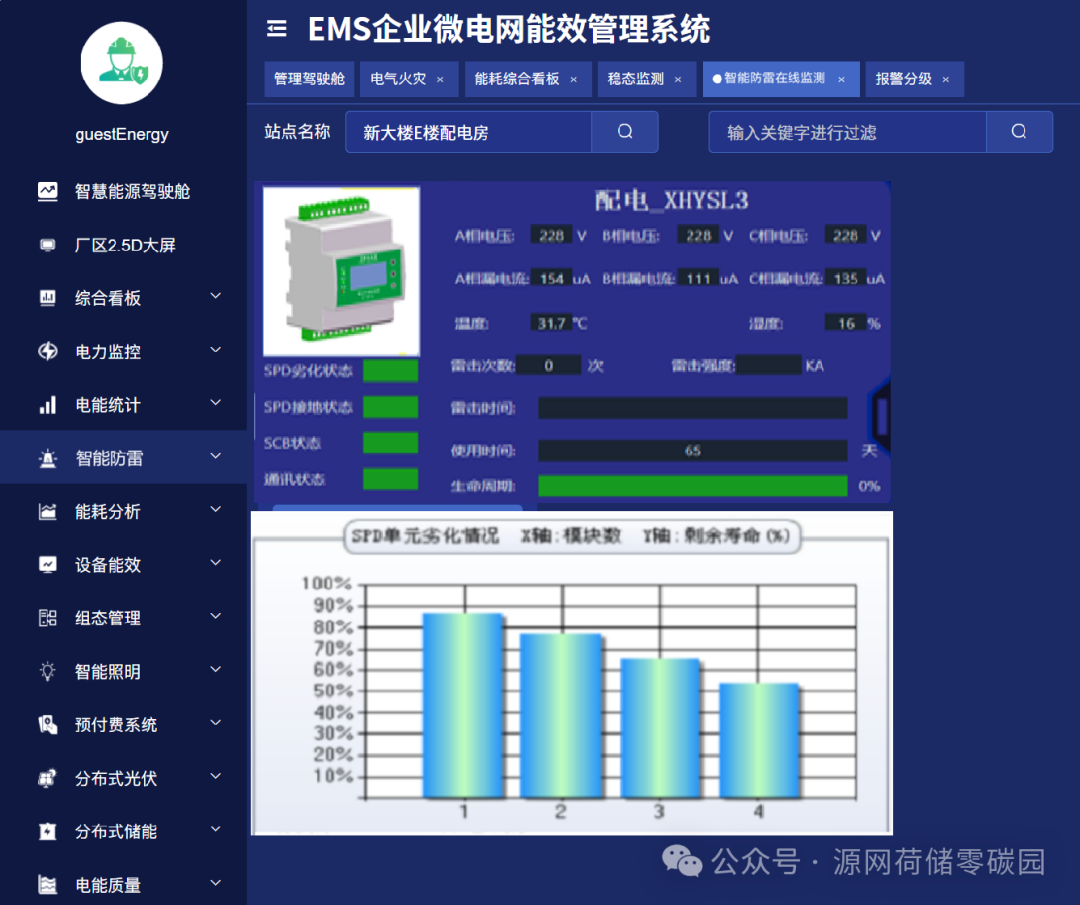The width and height of the screenshot is (1080, 905).
Task: Open the hamburger menu icon
Action: pyautogui.click(x=277, y=29)
